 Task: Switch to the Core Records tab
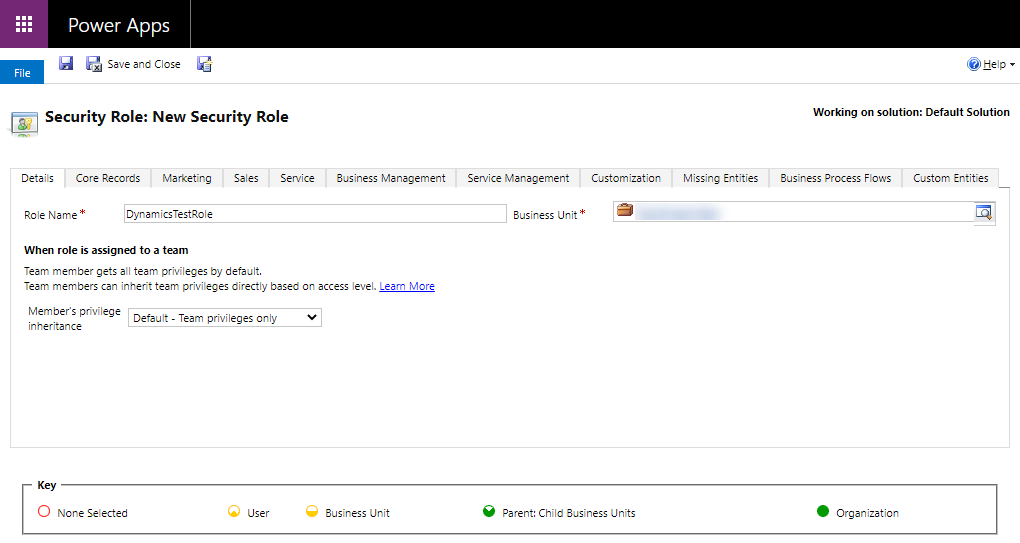108,178
